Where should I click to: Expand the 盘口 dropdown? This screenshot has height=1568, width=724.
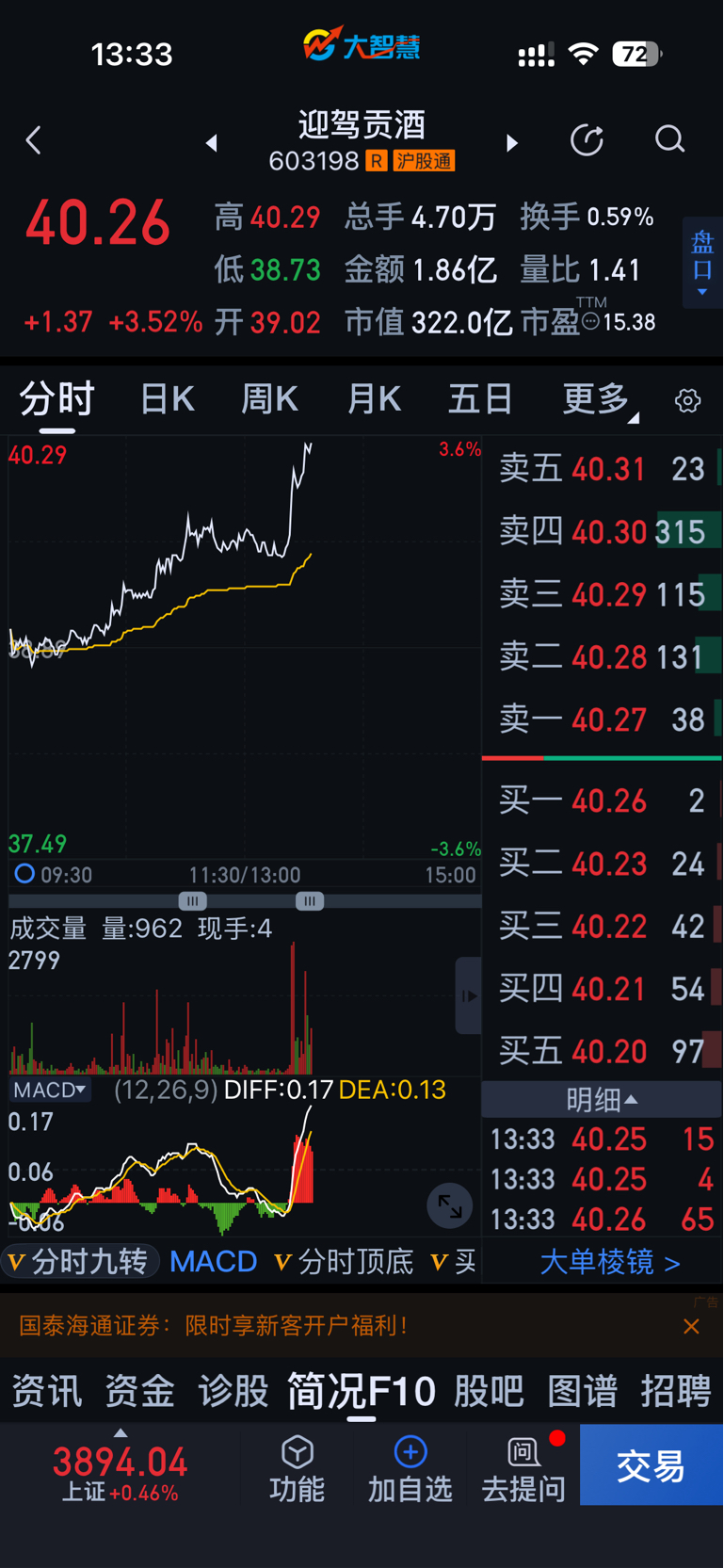[x=702, y=263]
